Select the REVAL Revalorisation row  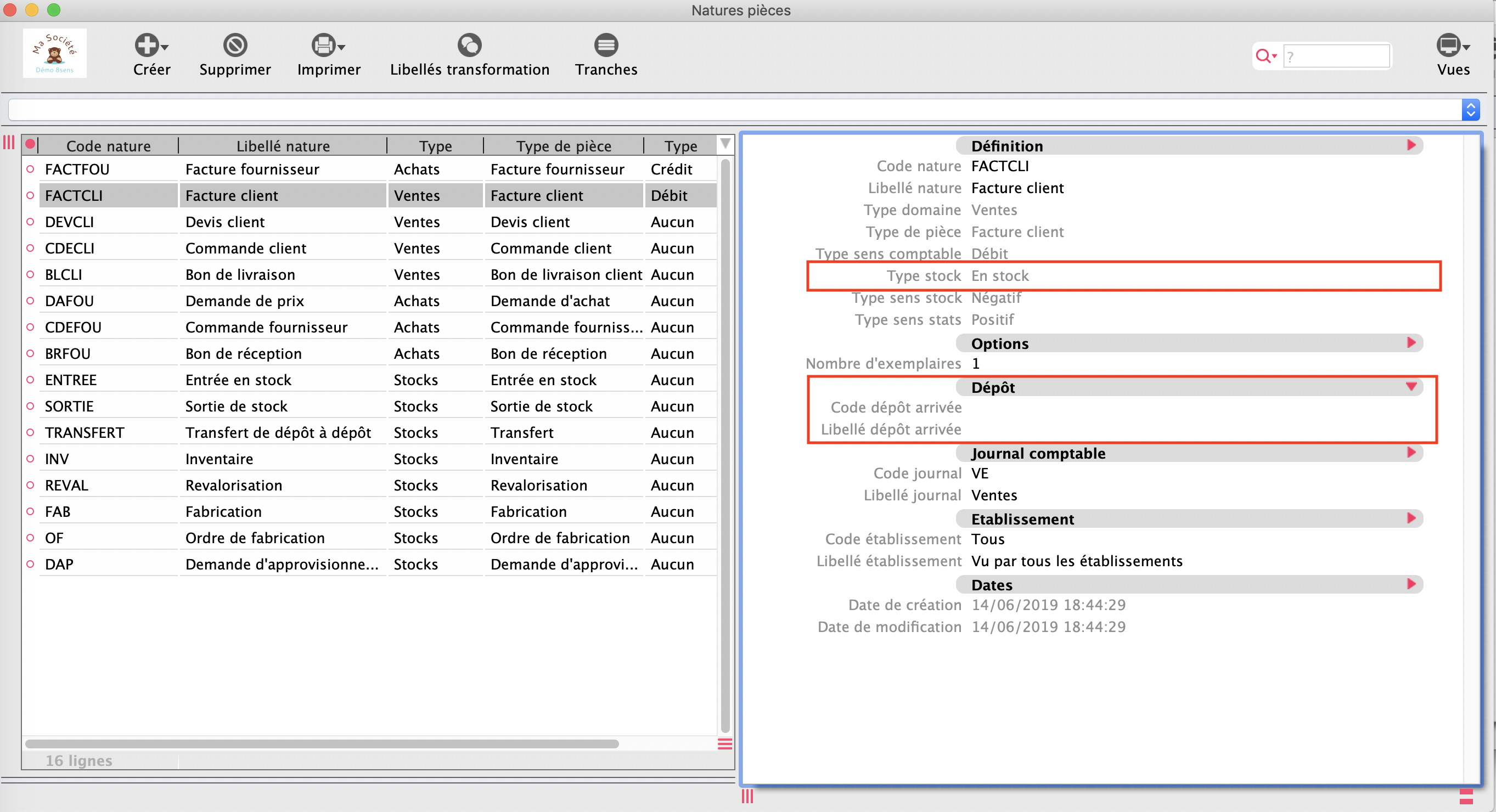[378, 485]
